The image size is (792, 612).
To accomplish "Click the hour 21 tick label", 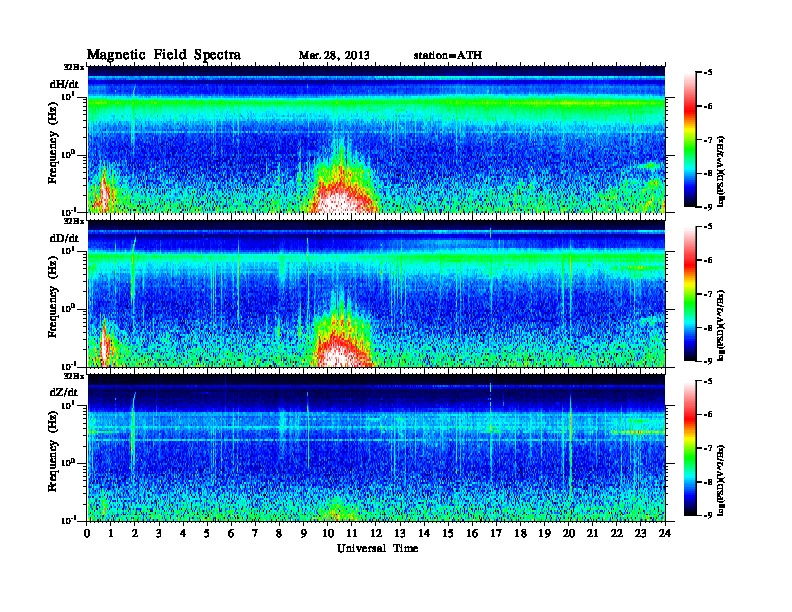I will pyautogui.click(x=592, y=533).
